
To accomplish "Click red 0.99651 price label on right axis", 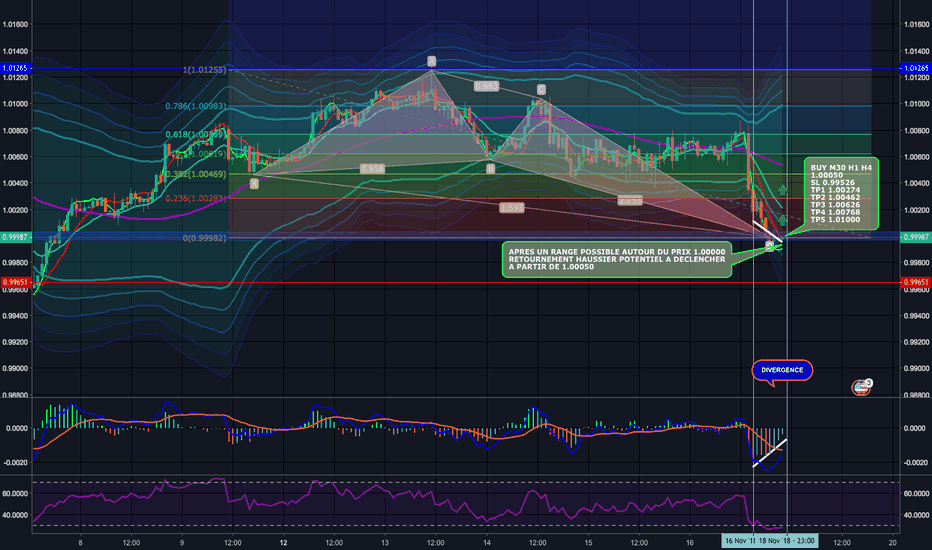I will click(x=916, y=282).
